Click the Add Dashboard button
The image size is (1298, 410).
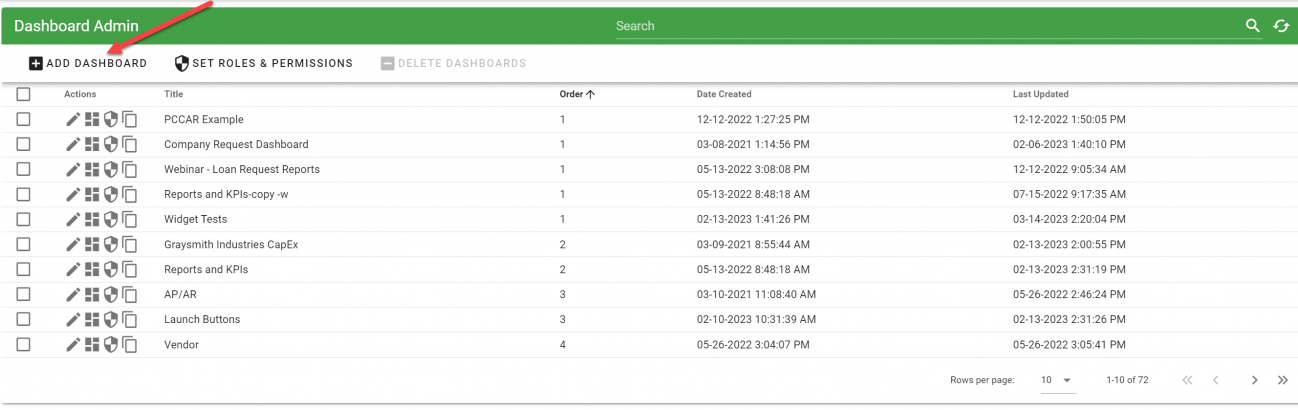[x=88, y=63]
